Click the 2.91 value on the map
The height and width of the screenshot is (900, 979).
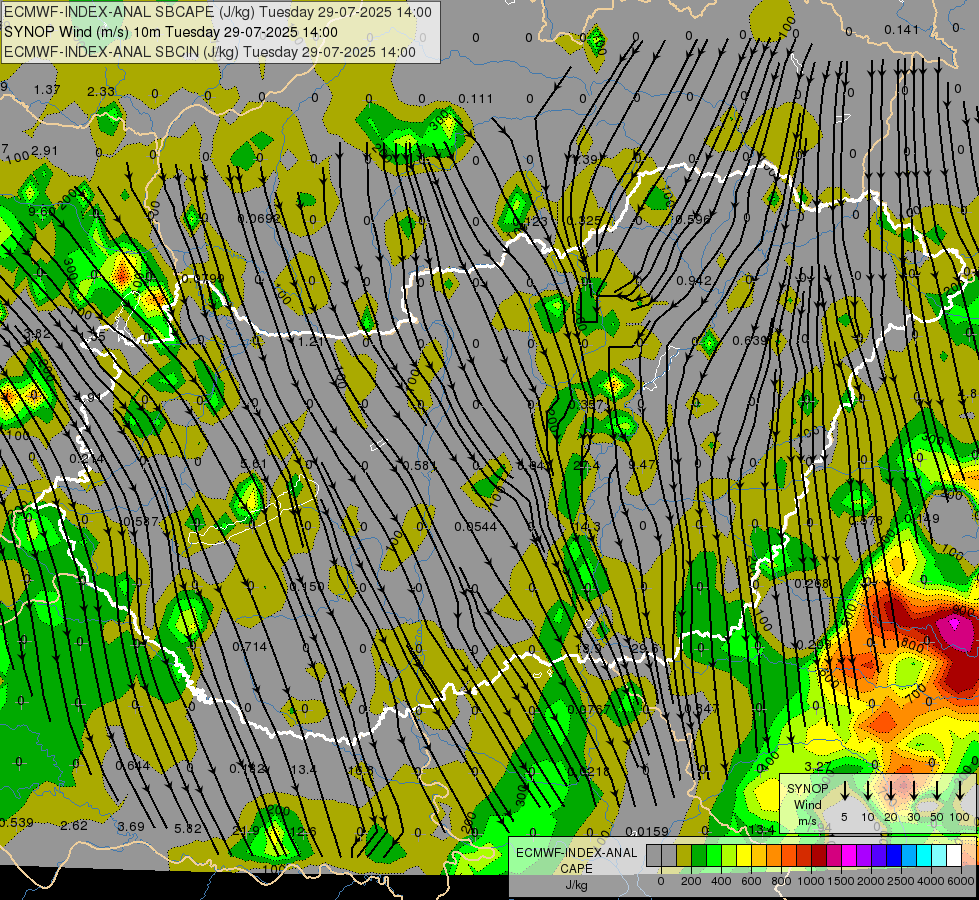pyautogui.click(x=44, y=151)
